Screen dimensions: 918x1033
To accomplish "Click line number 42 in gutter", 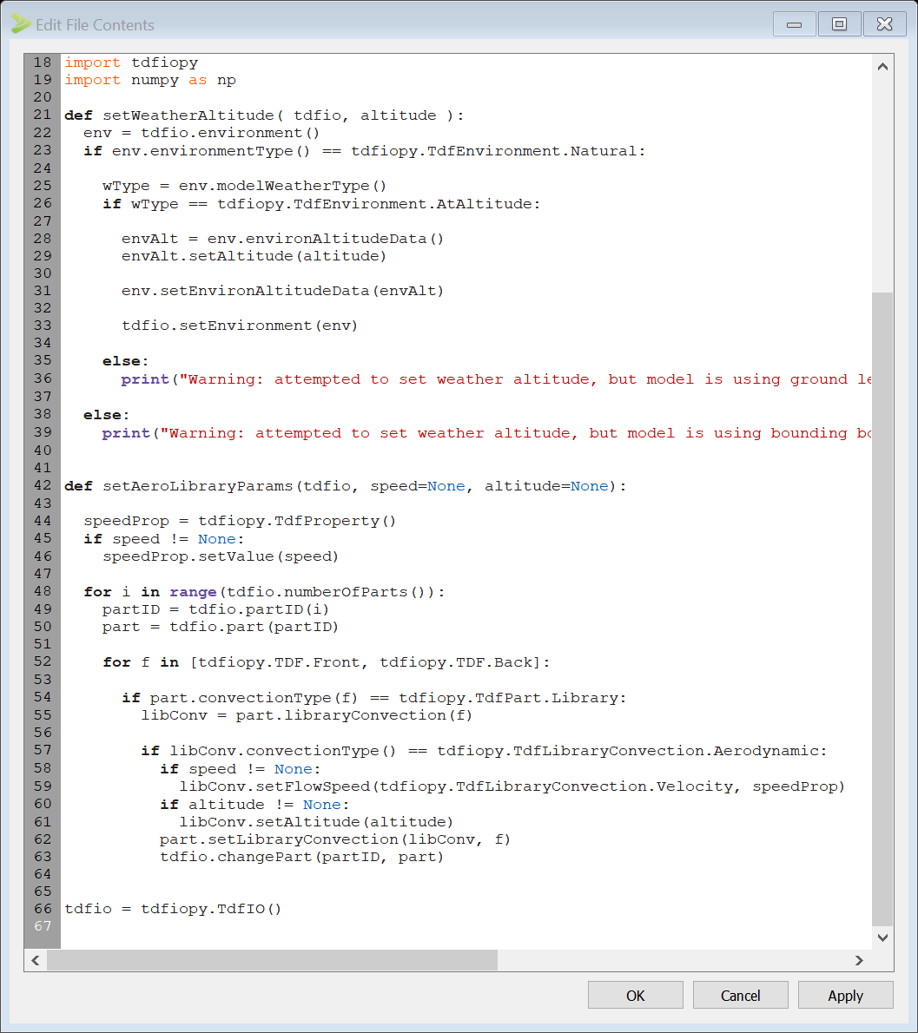I will (x=42, y=486).
